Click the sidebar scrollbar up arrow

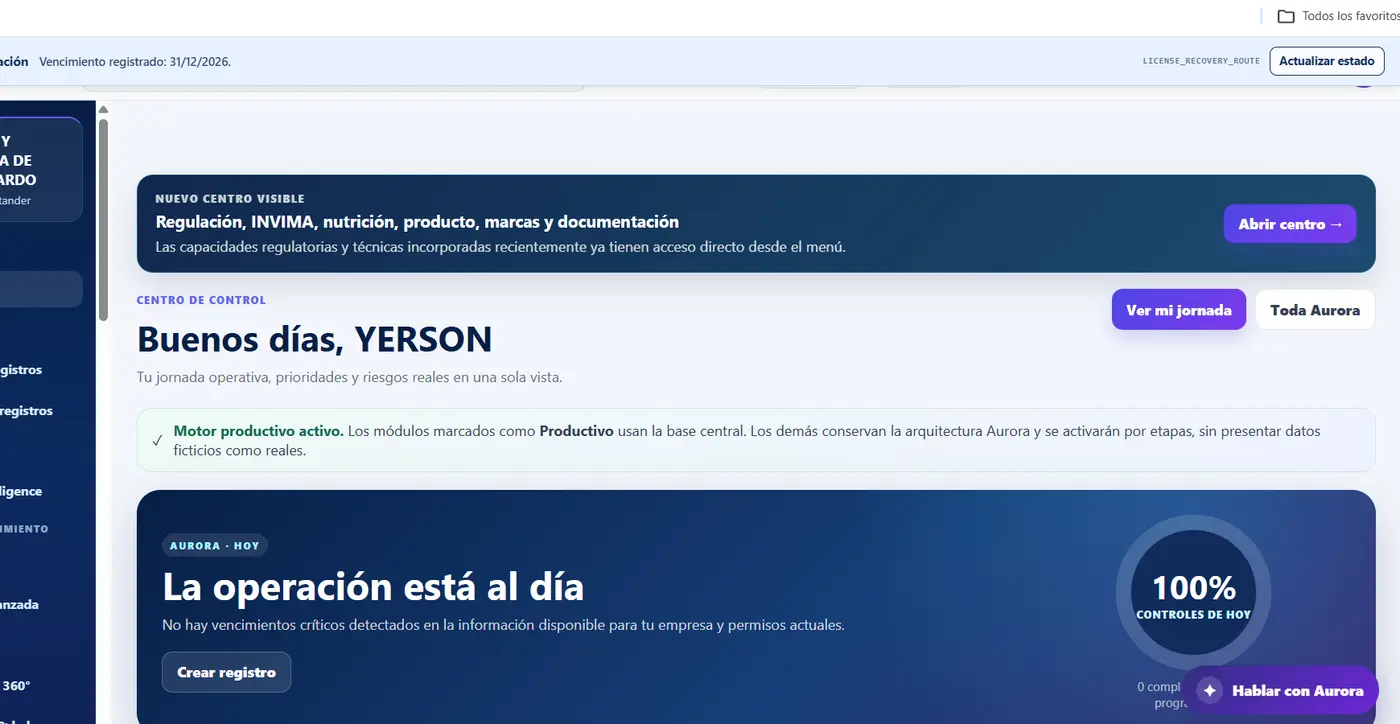tap(103, 109)
